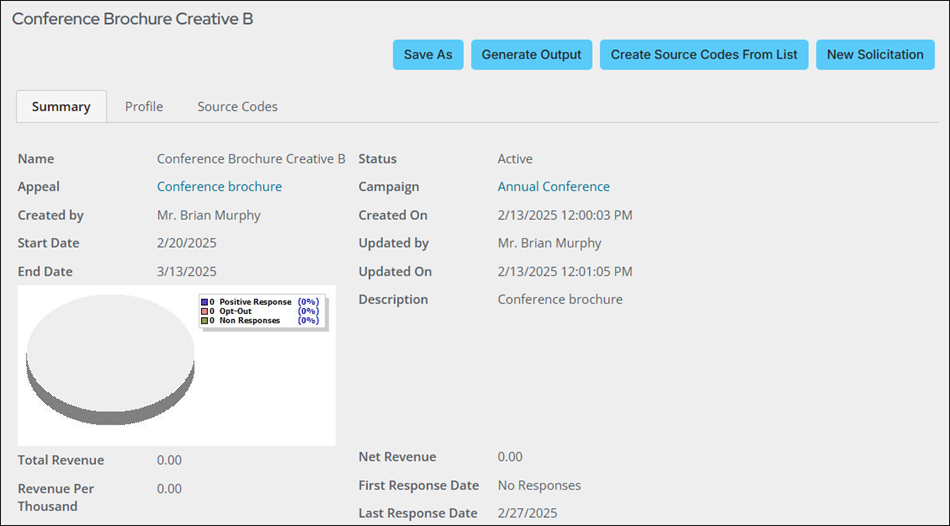Start a New Solicitation
Screen dimensions: 950x526
click(x=875, y=55)
